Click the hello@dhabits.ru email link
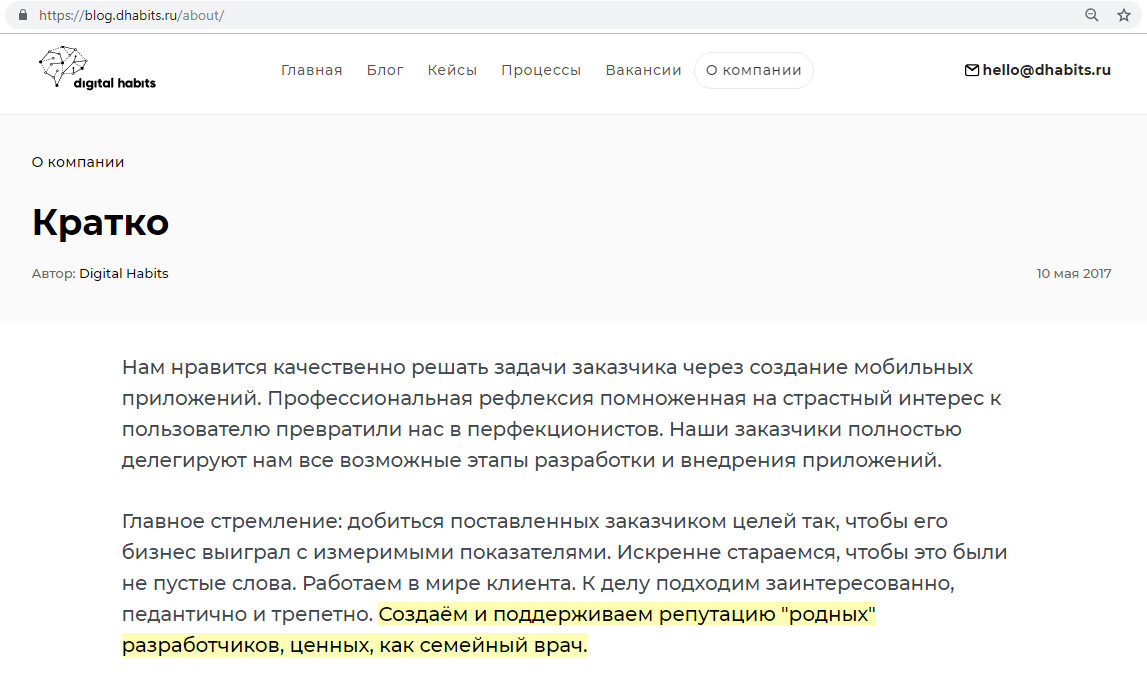Viewport: 1147px width, 682px height. click(x=1046, y=70)
